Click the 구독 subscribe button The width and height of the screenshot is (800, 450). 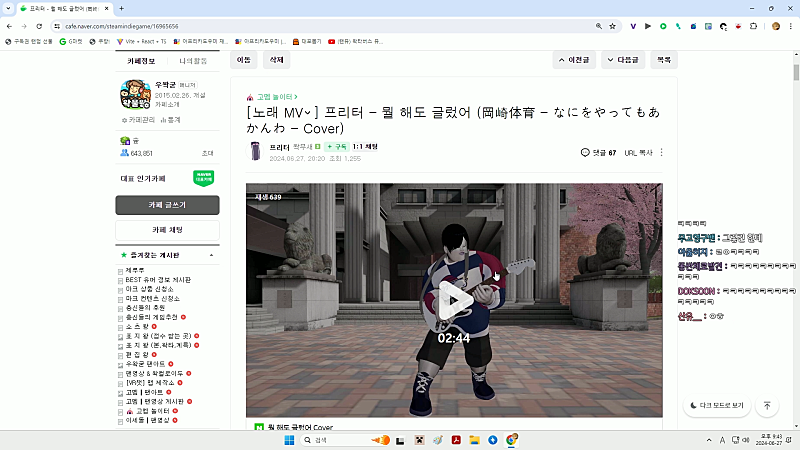(x=337, y=146)
